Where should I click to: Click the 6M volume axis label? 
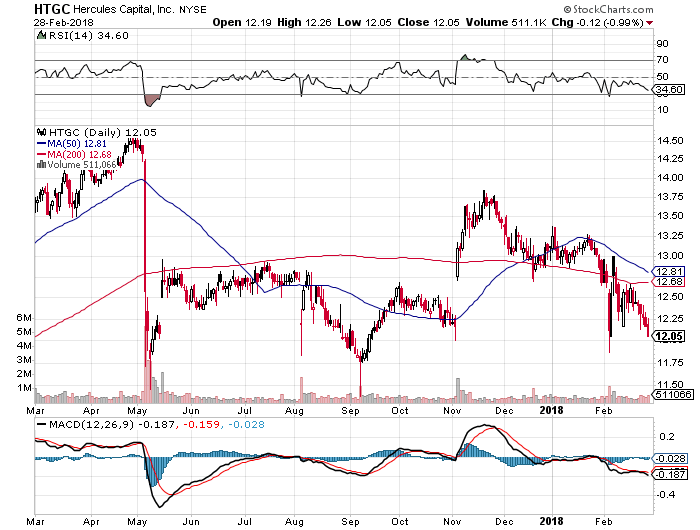click(24, 318)
